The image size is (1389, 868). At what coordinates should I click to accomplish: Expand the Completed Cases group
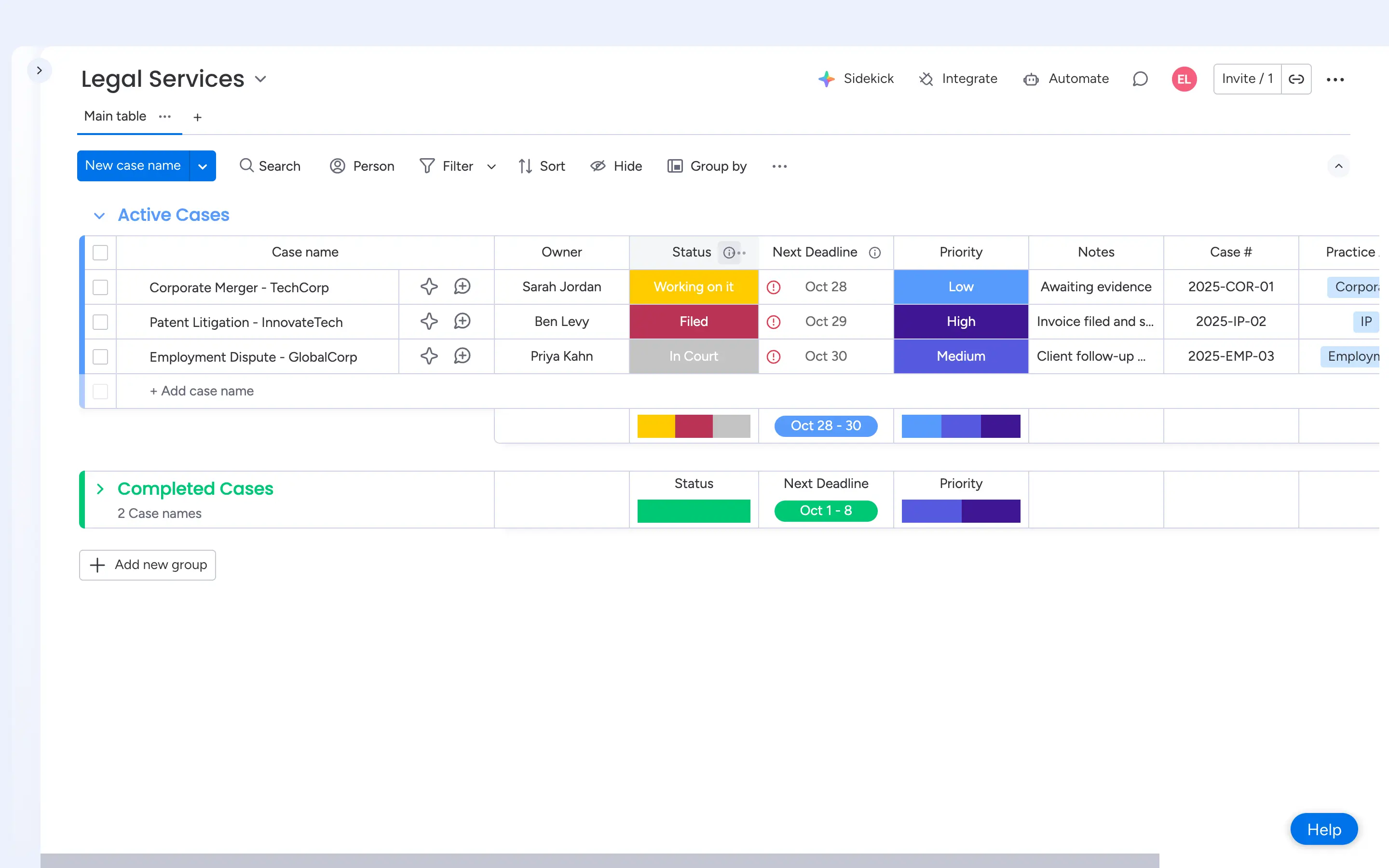click(x=100, y=488)
